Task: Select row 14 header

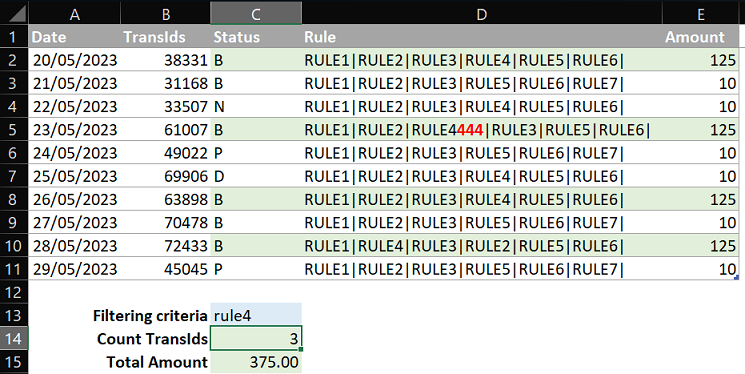Action: pos(14,339)
